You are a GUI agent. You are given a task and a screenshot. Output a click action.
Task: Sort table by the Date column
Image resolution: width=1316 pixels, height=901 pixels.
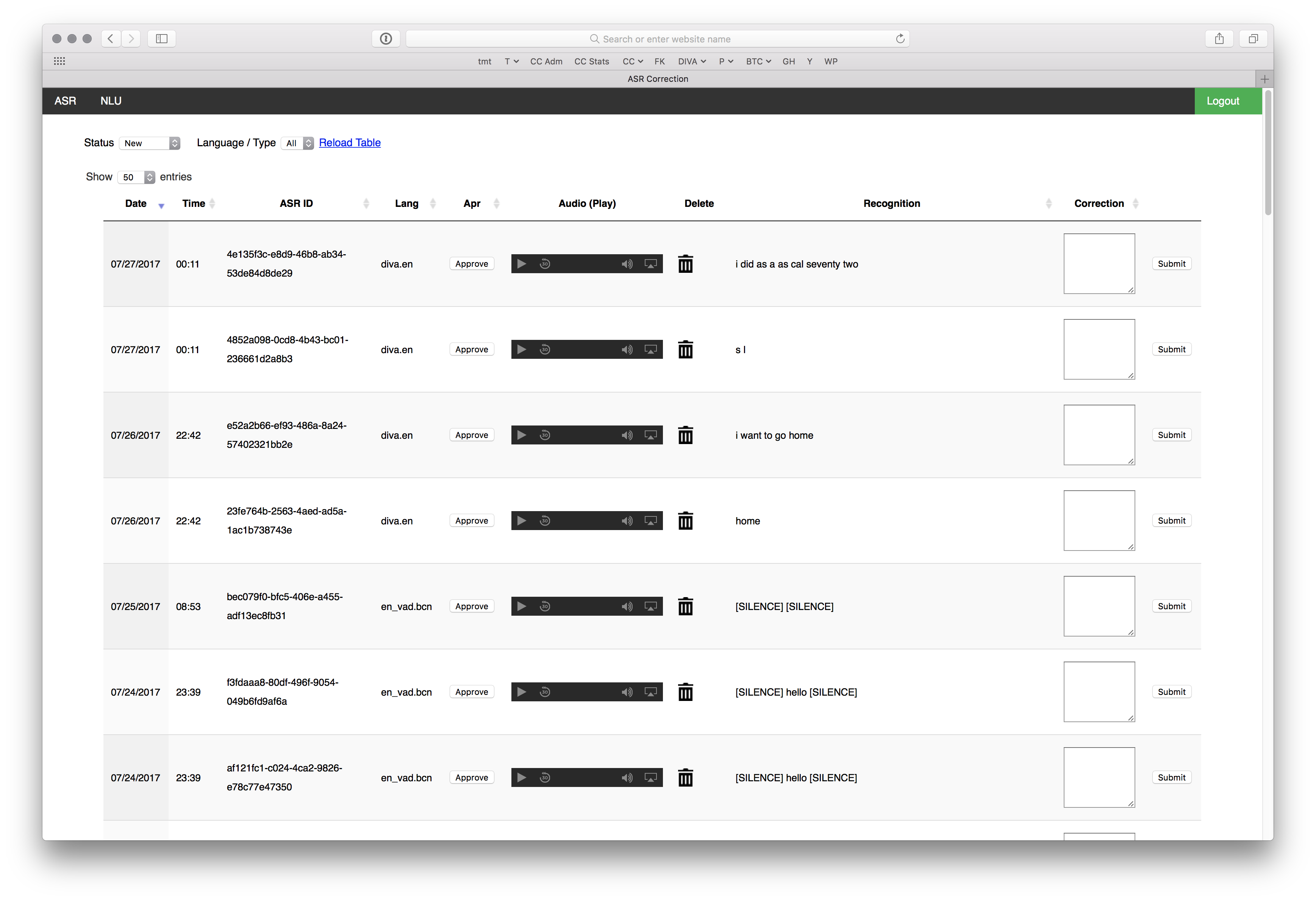point(136,203)
